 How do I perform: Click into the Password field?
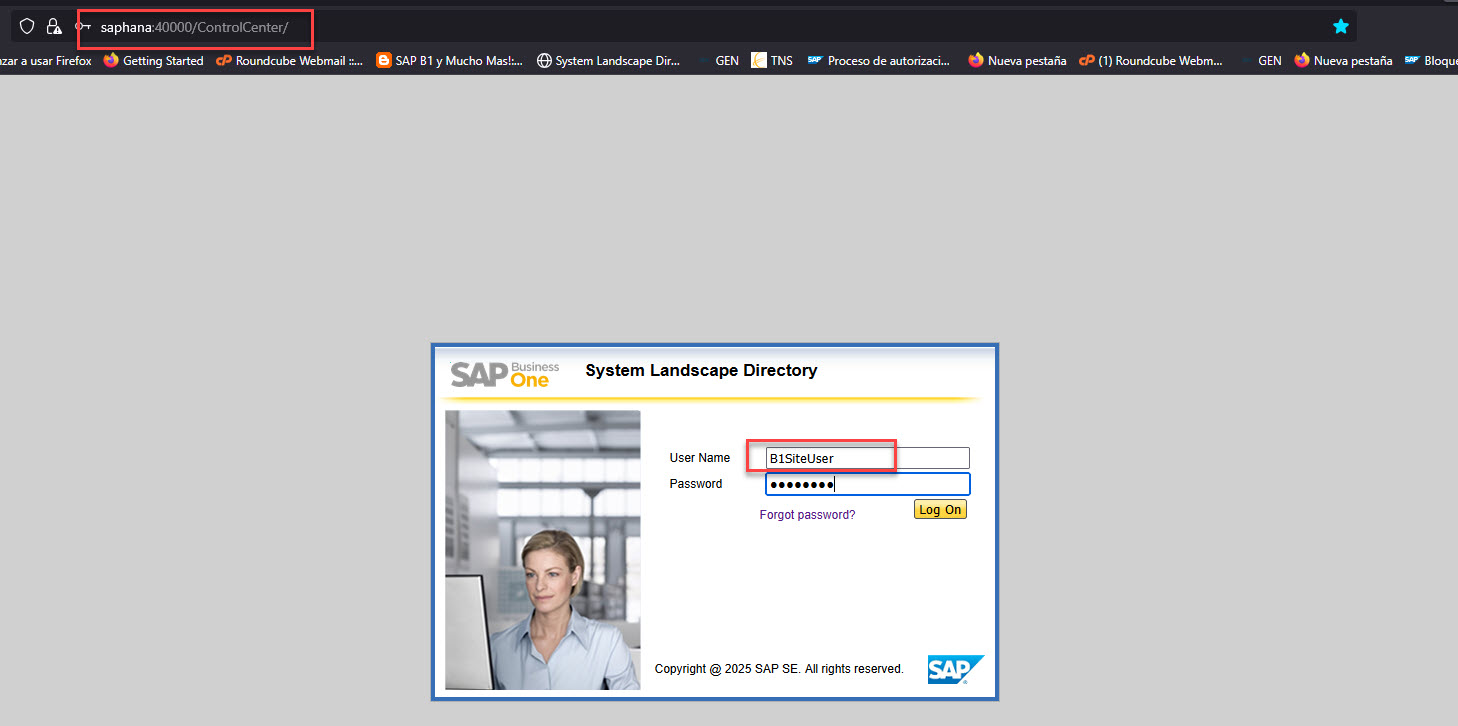tap(867, 485)
